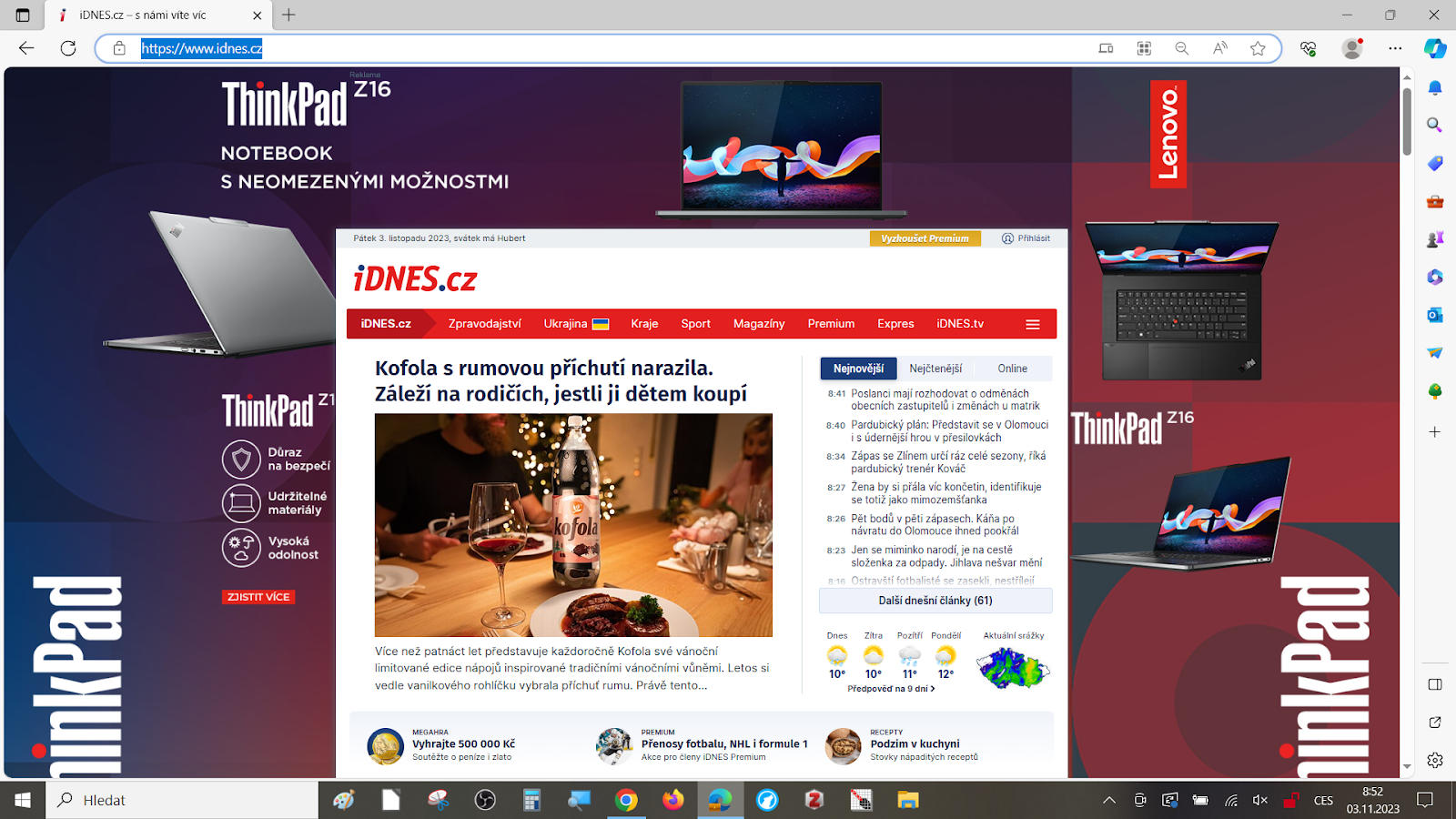Launch Firefox from the taskbar

(673, 800)
